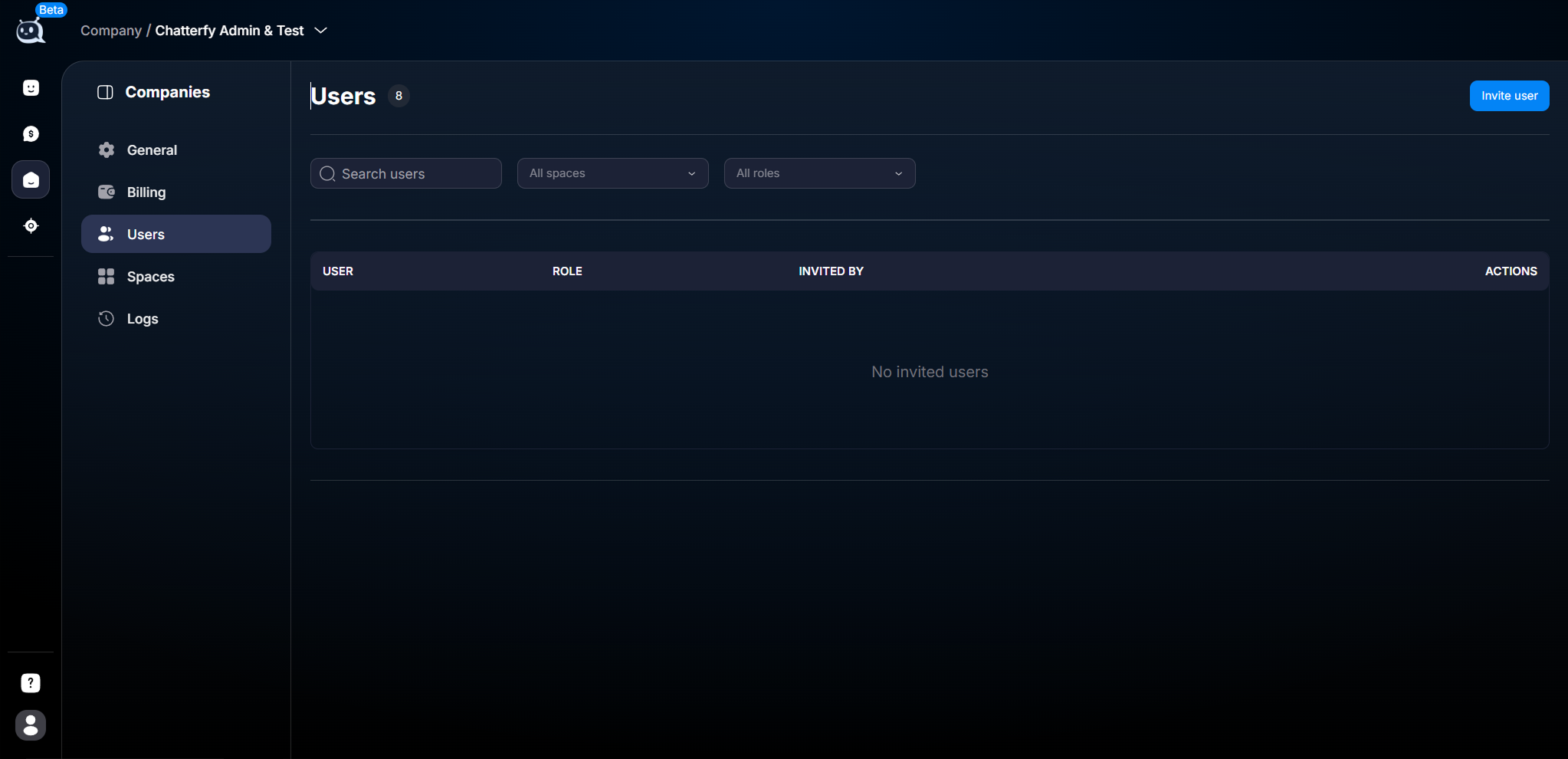The width and height of the screenshot is (1568, 759).
Task: Open the Billing section
Action: pos(176,192)
